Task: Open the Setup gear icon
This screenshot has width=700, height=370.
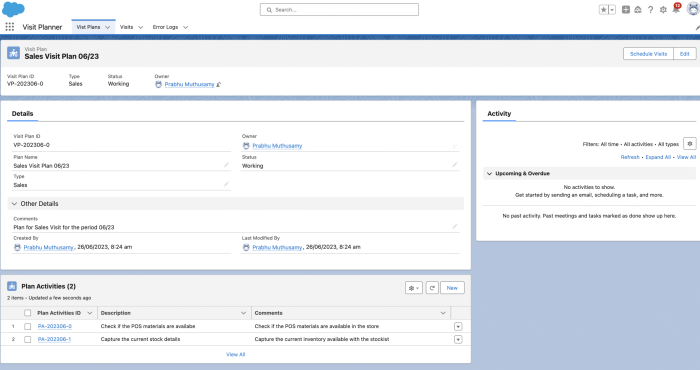Action: click(663, 9)
